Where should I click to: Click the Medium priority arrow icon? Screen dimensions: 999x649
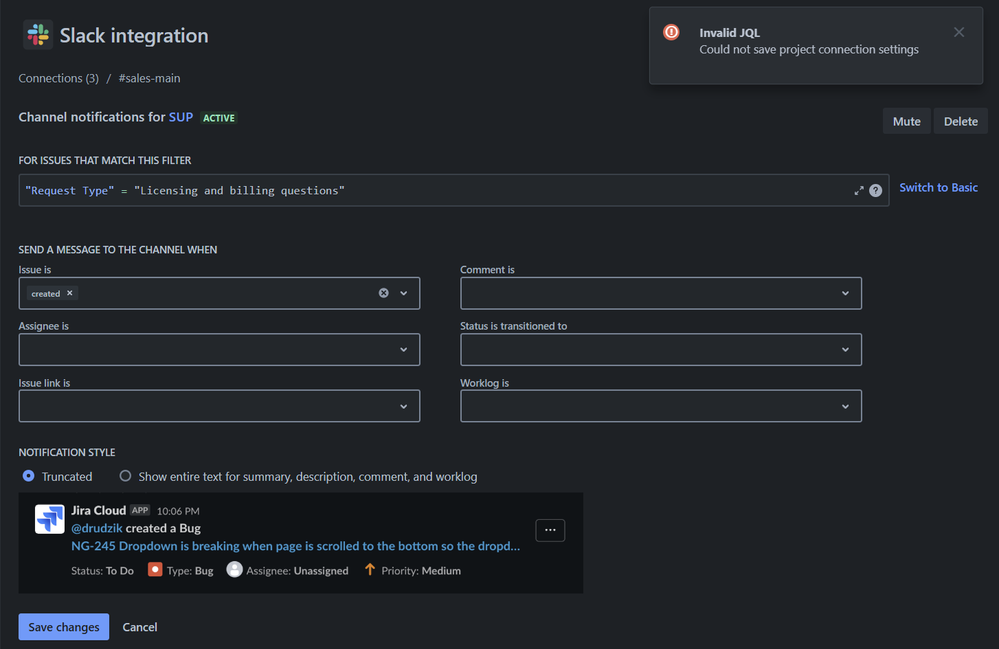pos(370,569)
